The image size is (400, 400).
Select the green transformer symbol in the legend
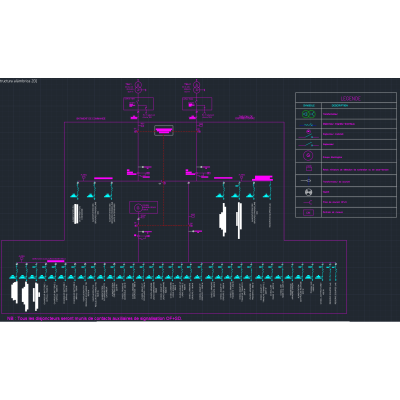(308, 114)
